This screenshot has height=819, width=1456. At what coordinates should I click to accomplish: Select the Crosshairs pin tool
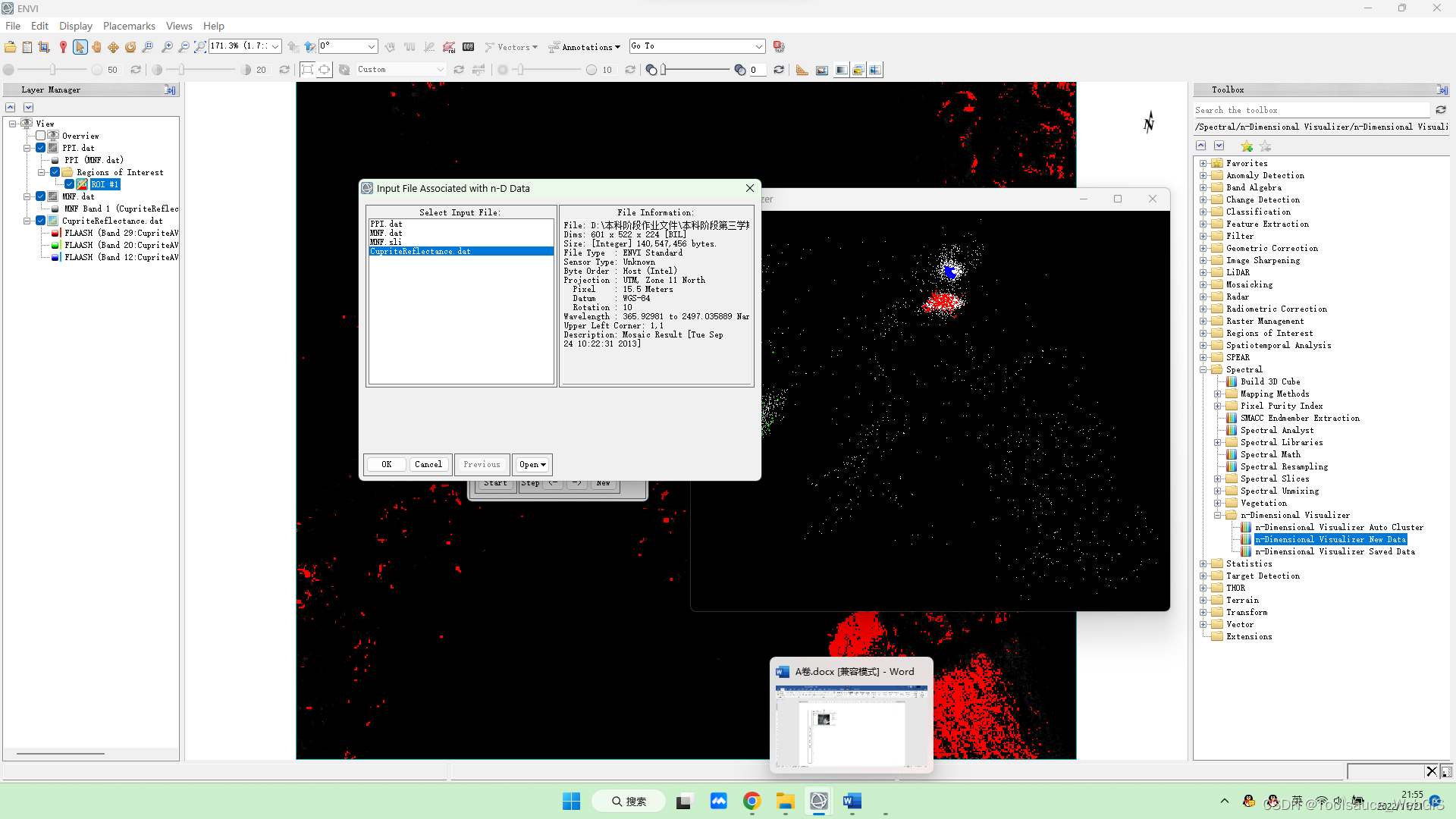click(x=63, y=47)
